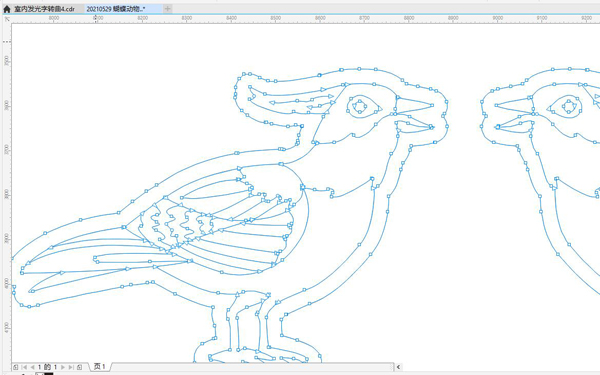Viewport: 600px width, 375px height.
Task: Add a page before with left page icon
Action: [x=15, y=367]
